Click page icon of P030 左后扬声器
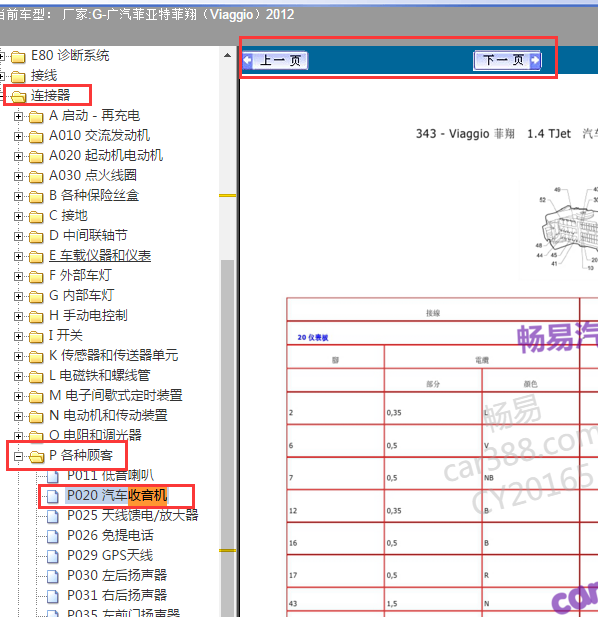 pos(53,577)
